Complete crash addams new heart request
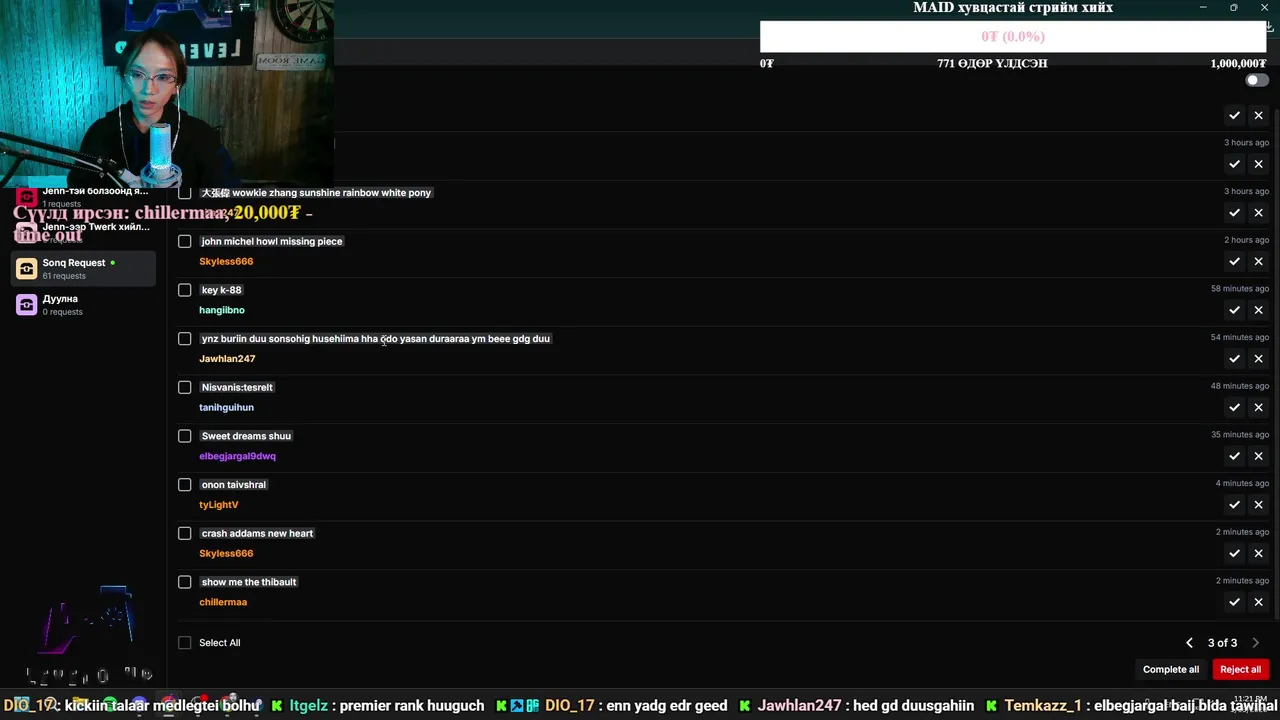Viewport: 1280px width, 720px height. (x=1234, y=553)
